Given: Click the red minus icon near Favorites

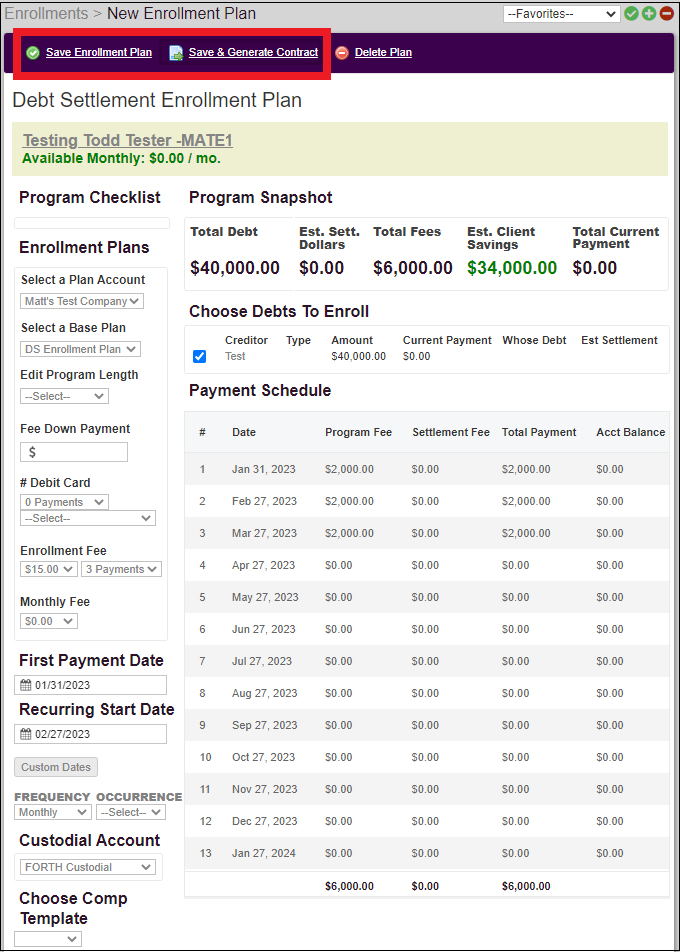Looking at the screenshot, I should (667, 14).
